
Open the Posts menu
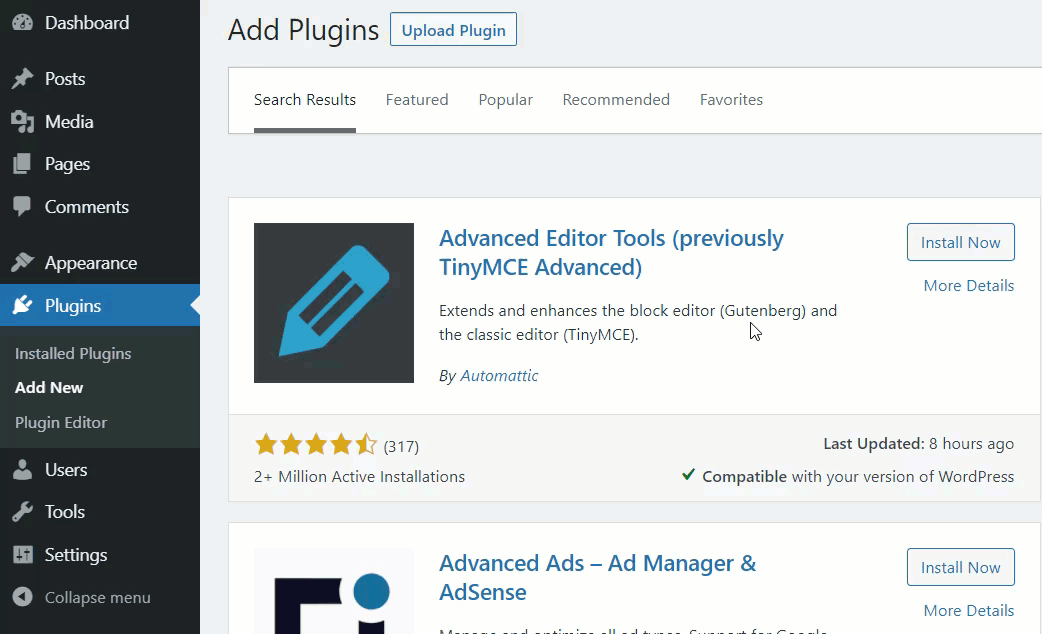point(100,78)
